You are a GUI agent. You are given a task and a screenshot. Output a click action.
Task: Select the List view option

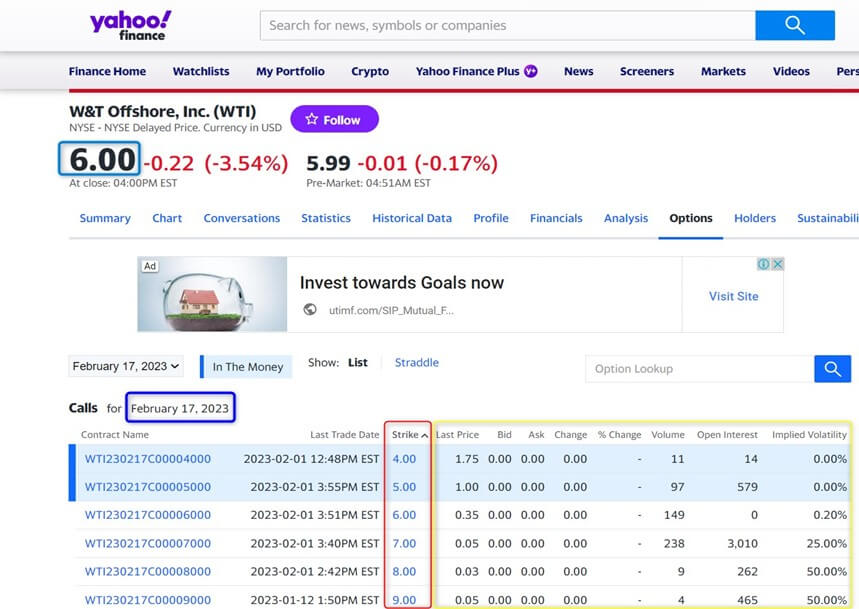(358, 363)
